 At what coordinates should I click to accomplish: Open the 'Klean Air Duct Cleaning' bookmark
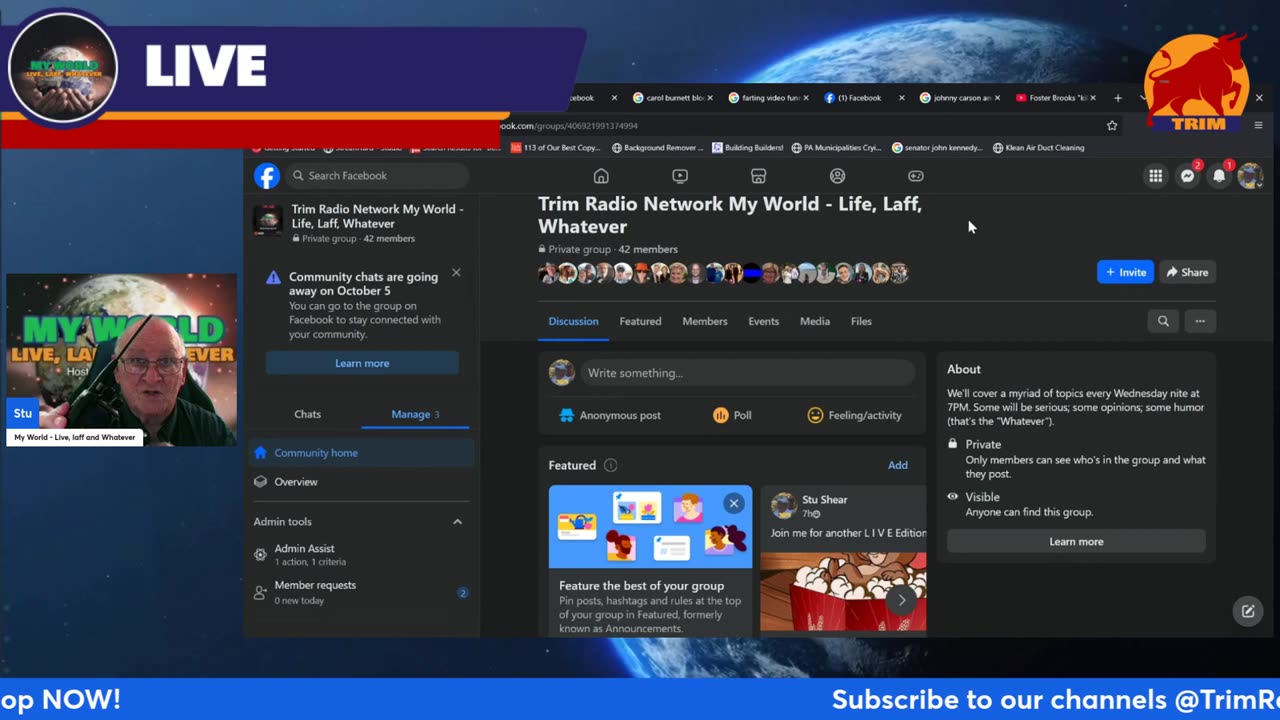coord(1038,148)
